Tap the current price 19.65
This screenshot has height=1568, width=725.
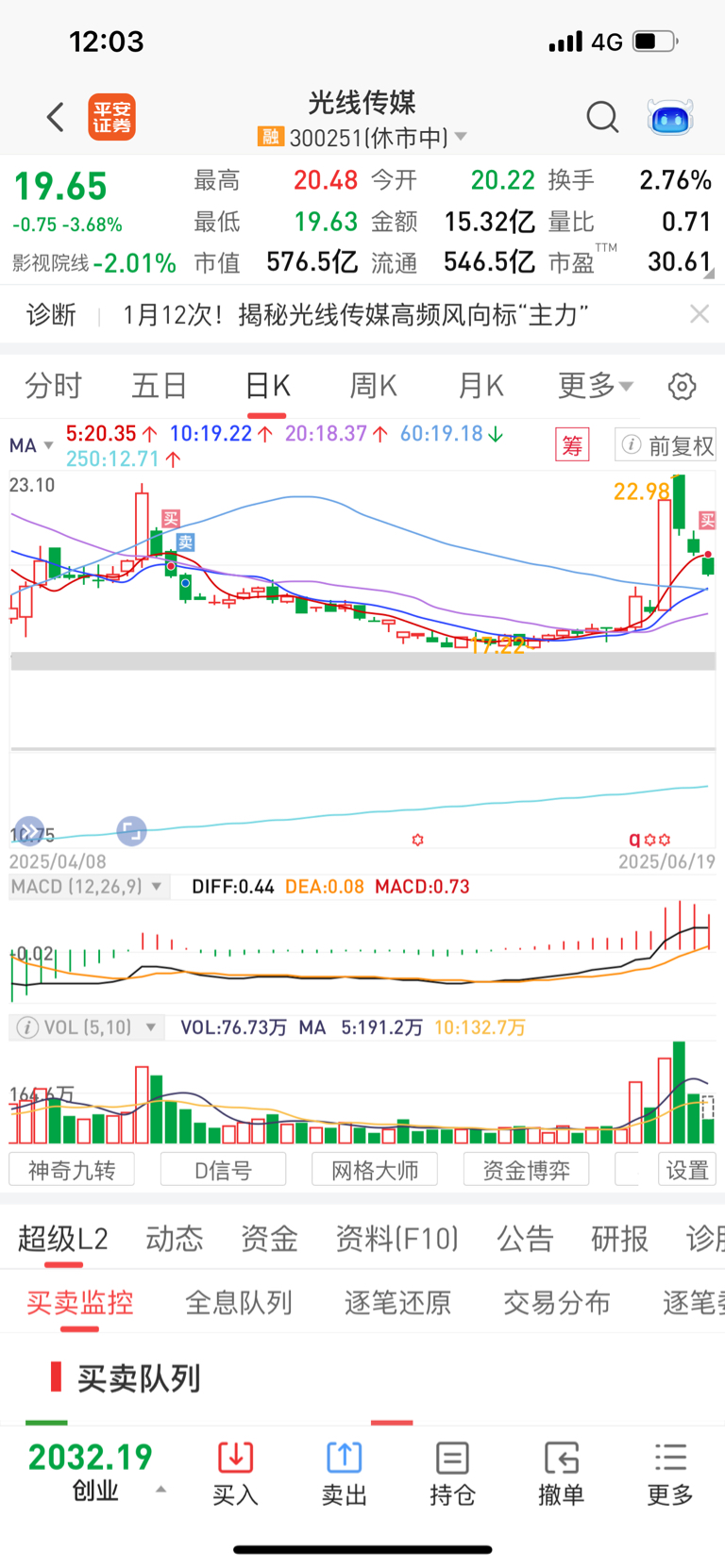pos(60,187)
